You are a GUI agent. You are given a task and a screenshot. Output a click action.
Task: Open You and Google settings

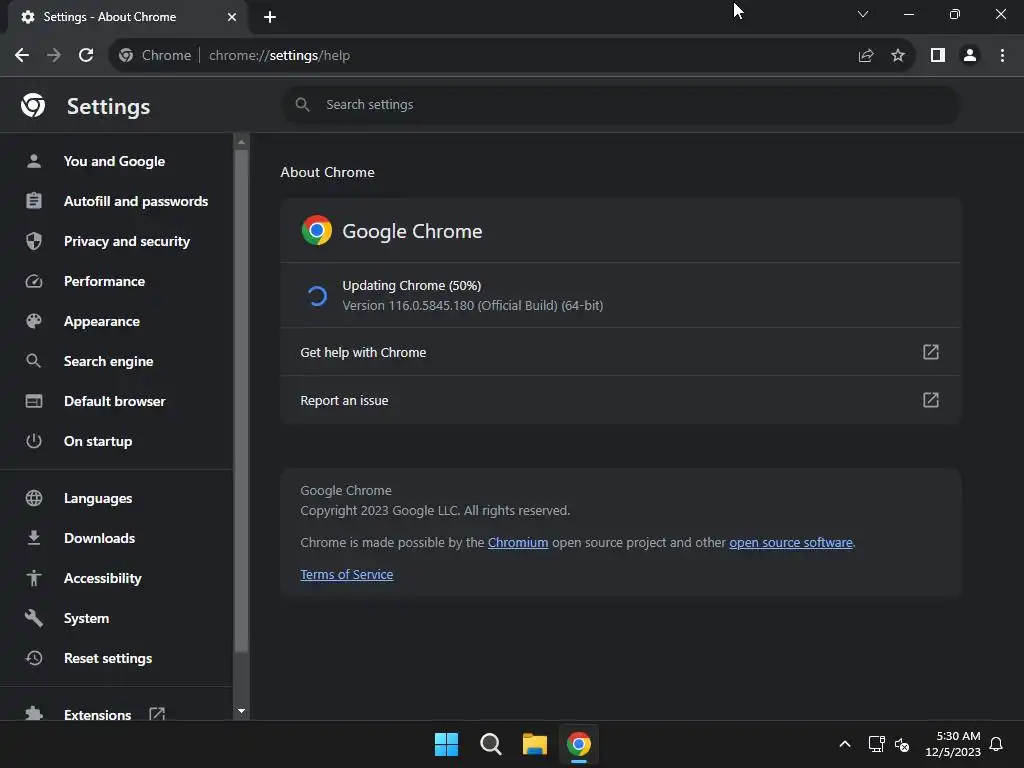coord(116,161)
